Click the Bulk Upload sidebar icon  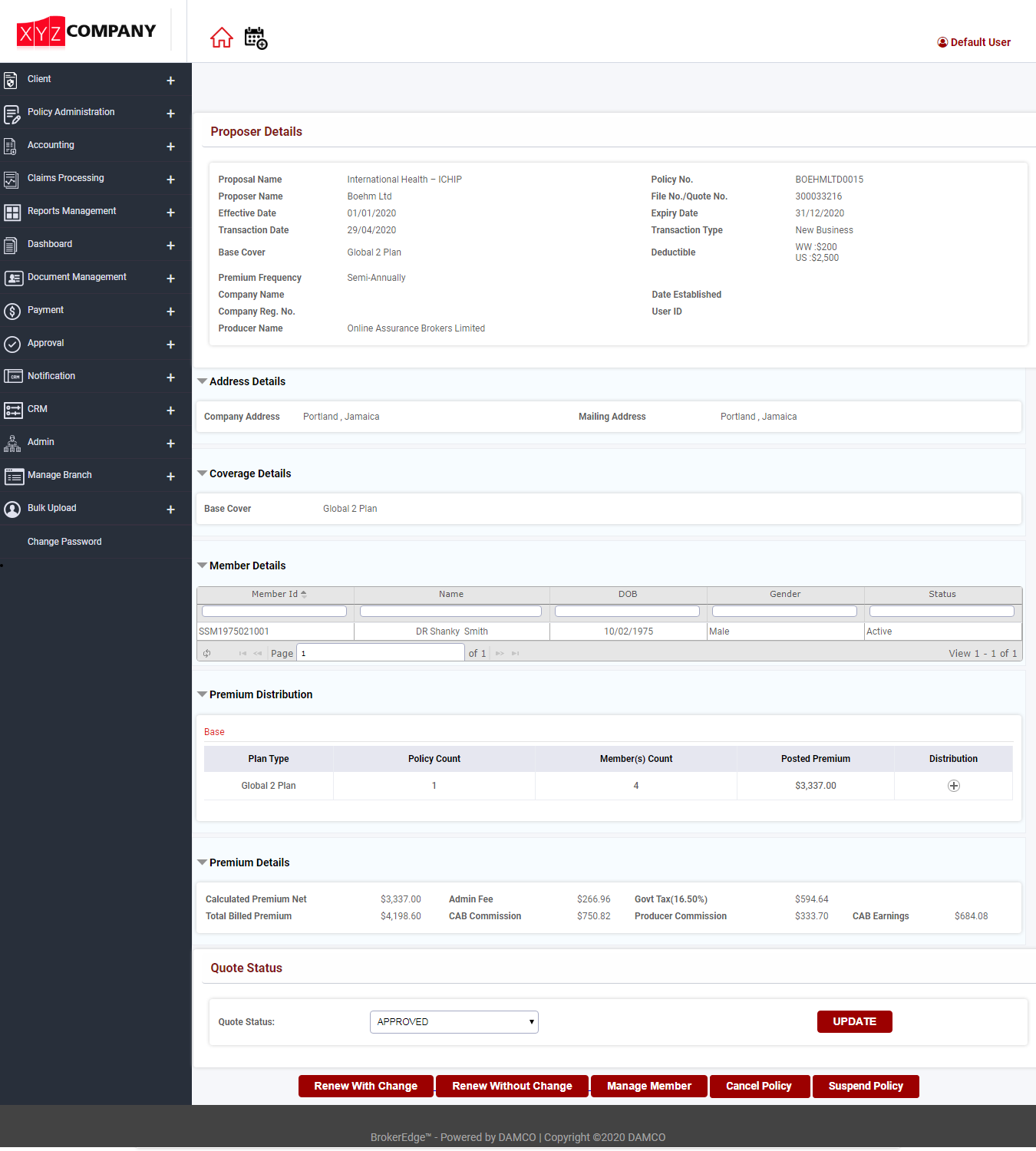point(12,510)
